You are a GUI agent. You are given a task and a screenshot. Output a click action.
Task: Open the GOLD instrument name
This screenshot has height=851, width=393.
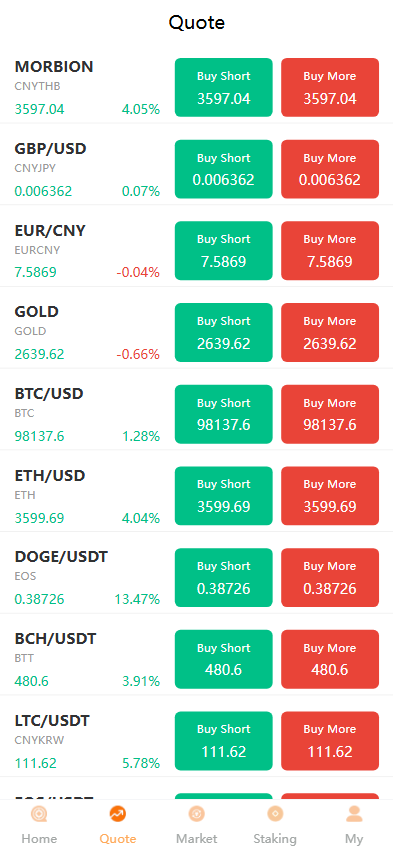(x=36, y=312)
